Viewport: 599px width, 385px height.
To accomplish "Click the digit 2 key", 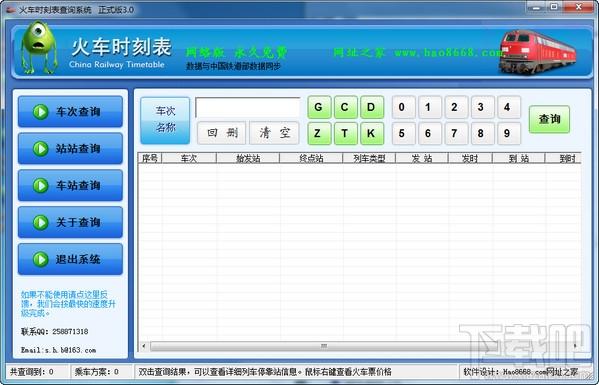I will pyautogui.click(x=456, y=107).
